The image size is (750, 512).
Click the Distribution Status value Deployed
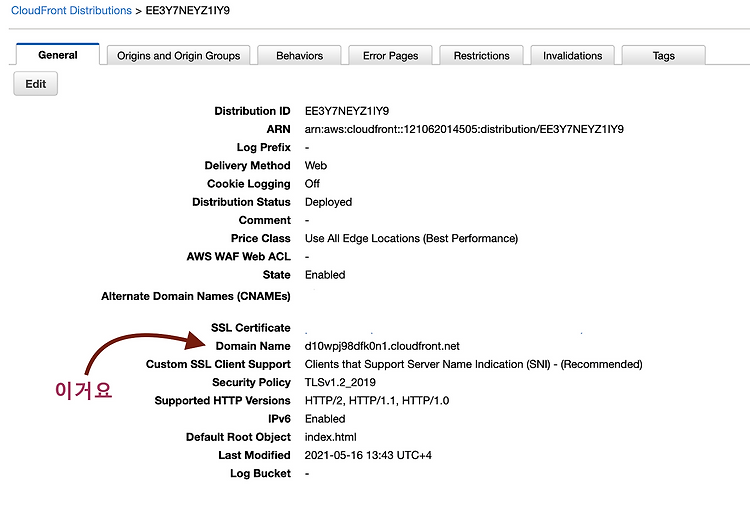tap(328, 202)
